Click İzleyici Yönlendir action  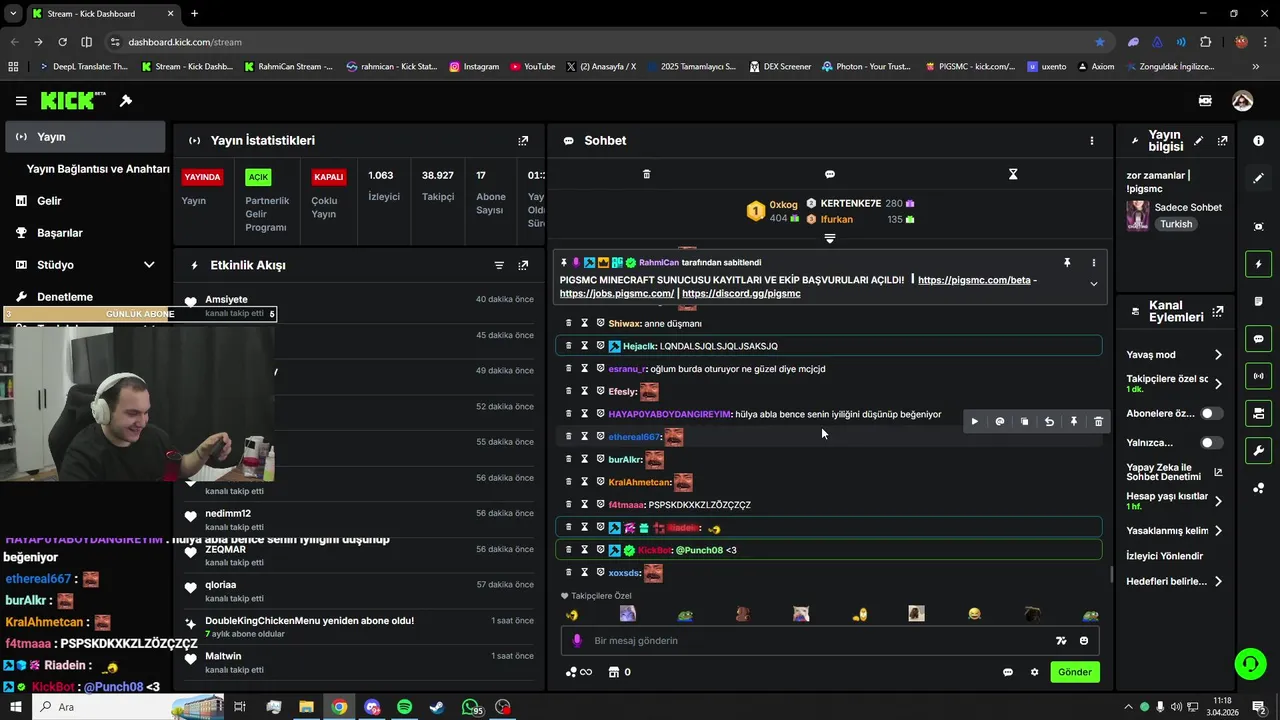[x=1165, y=556]
